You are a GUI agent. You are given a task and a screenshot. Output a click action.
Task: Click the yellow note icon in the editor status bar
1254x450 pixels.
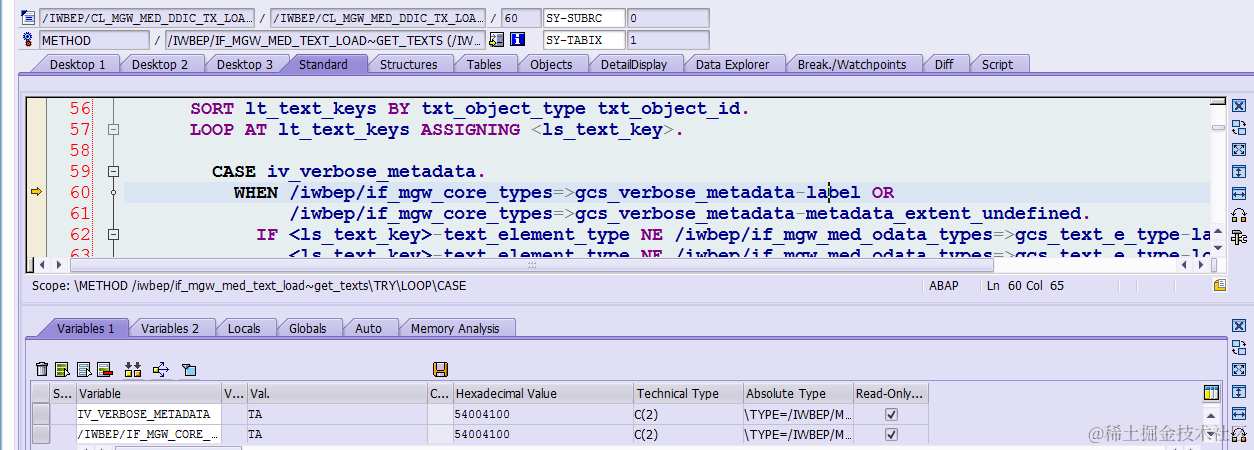1220,286
